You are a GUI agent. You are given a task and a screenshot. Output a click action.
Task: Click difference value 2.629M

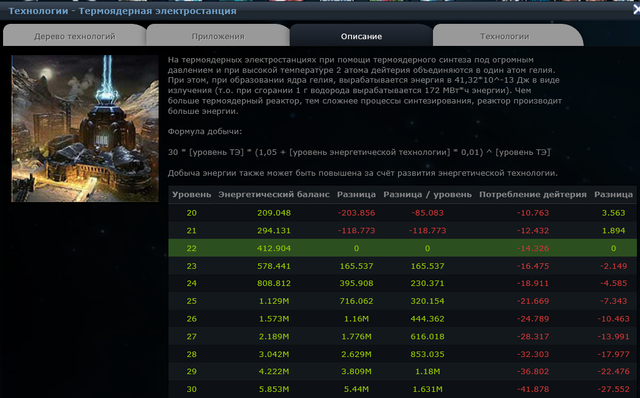pyautogui.click(x=356, y=354)
